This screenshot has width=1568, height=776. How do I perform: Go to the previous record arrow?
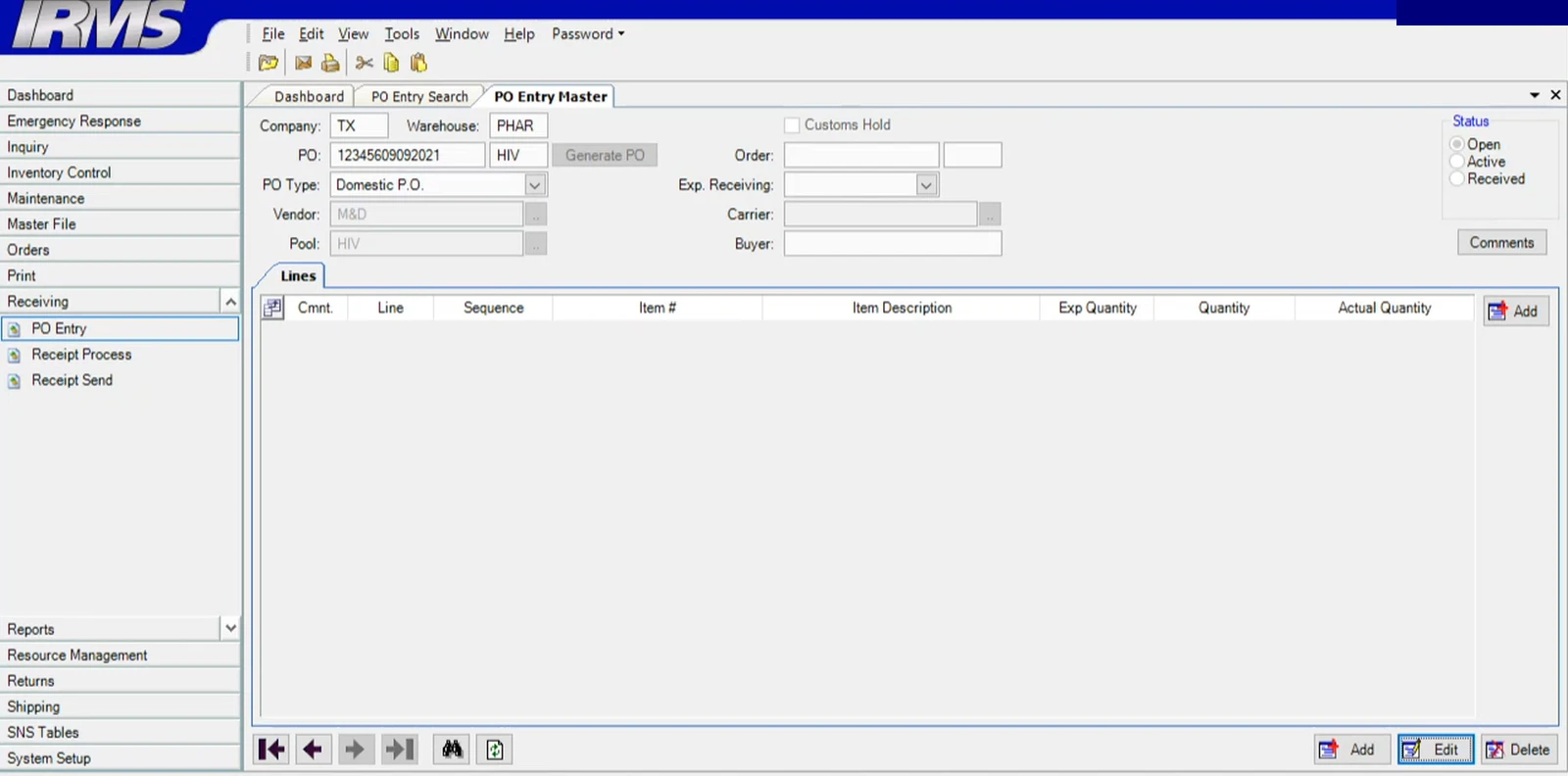click(x=313, y=750)
